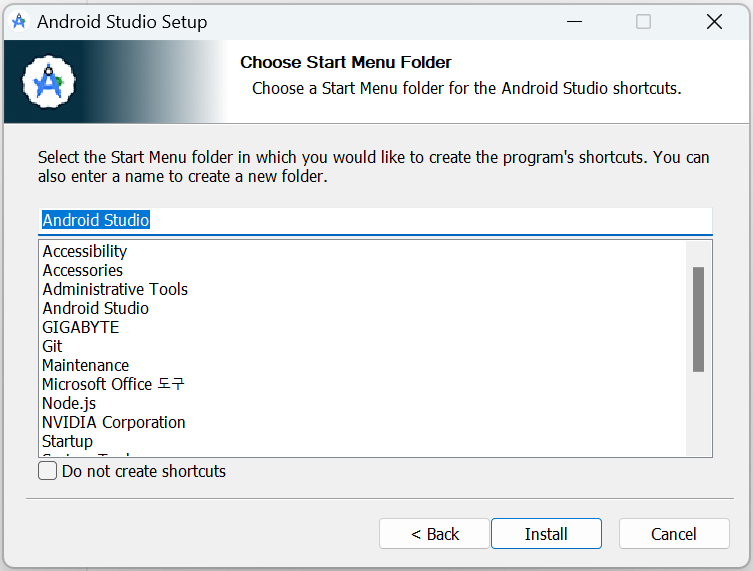Select the Accessibility folder in the list
The height and width of the screenshot is (571, 753).
click(85, 251)
